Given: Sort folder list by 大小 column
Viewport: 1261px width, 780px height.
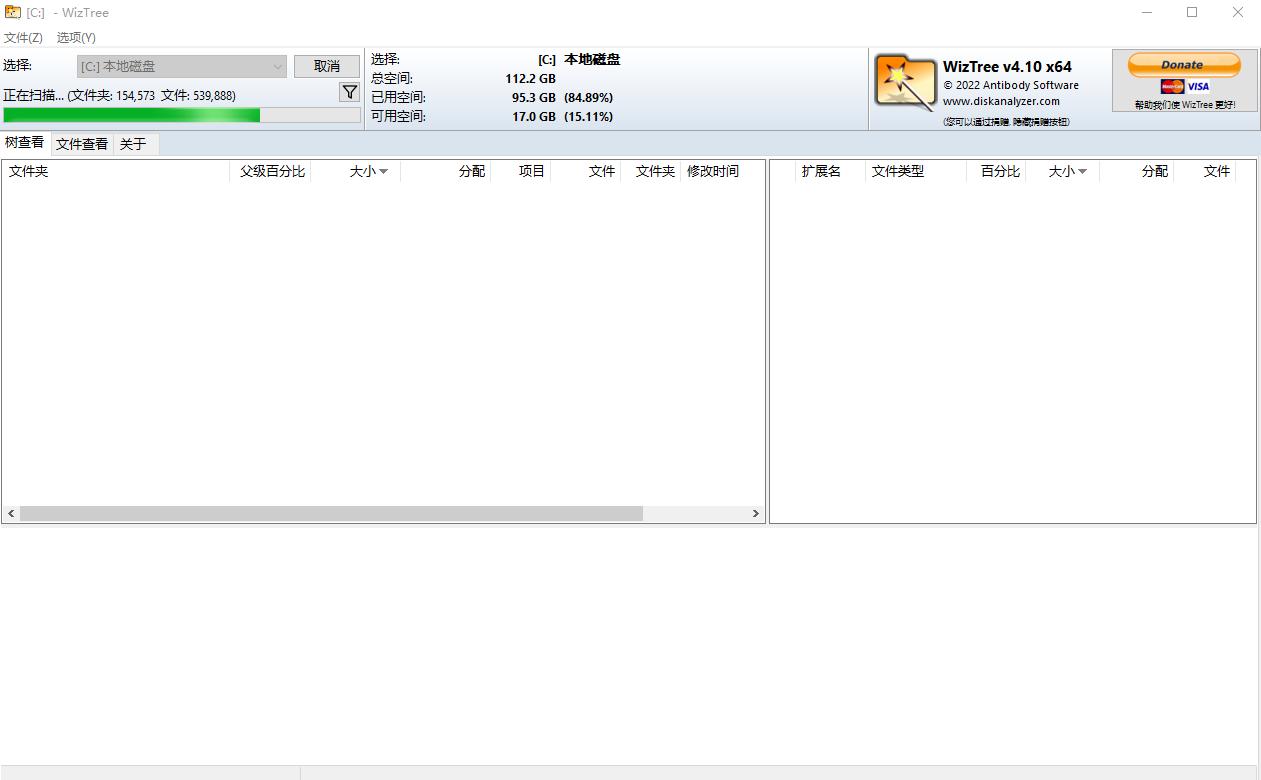Looking at the screenshot, I should pos(356,171).
